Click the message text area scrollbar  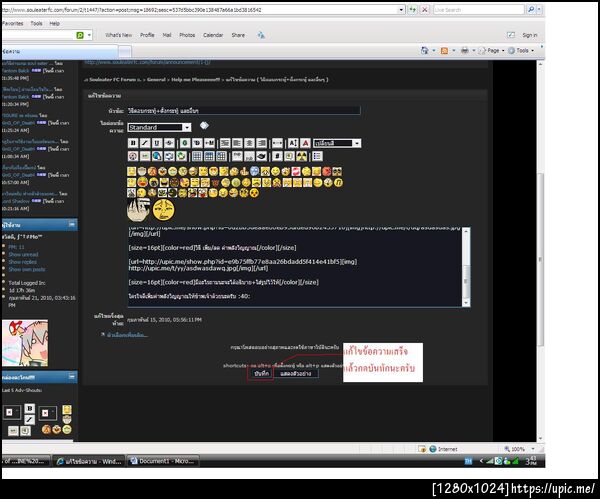pyautogui.click(x=466, y=267)
